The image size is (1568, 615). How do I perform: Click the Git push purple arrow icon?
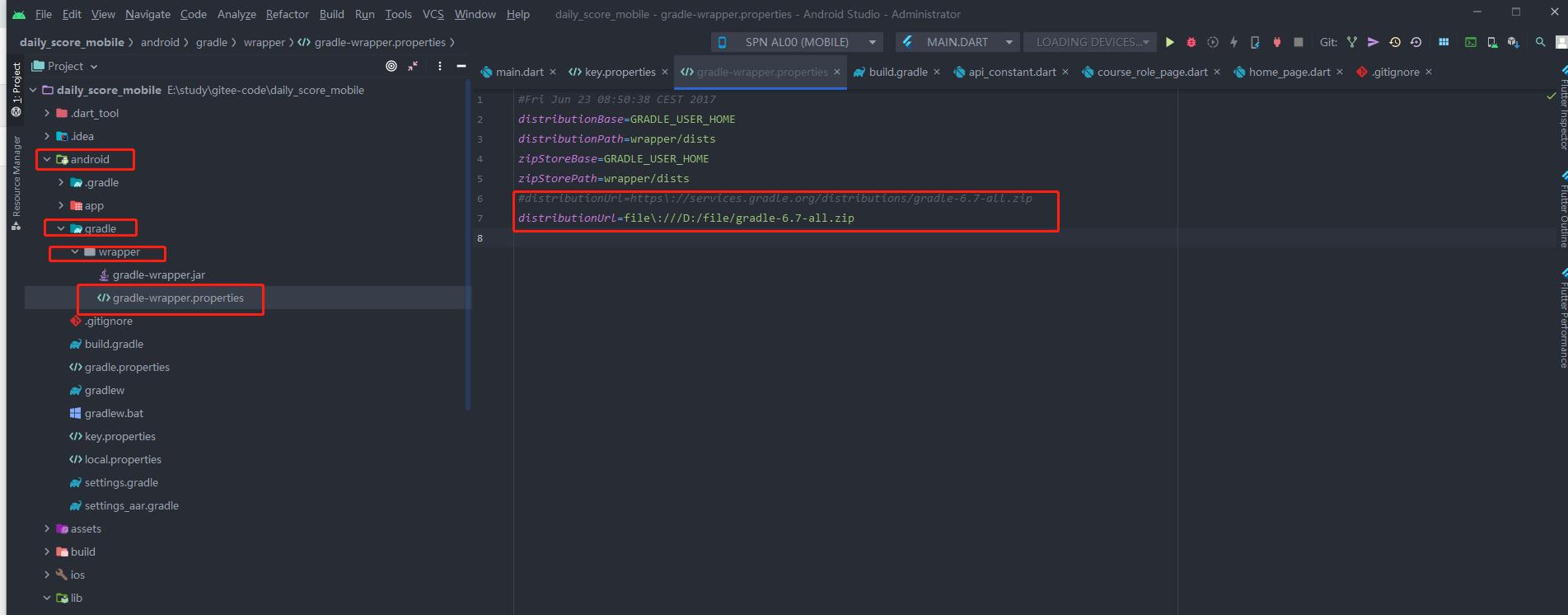point(1373,42)
